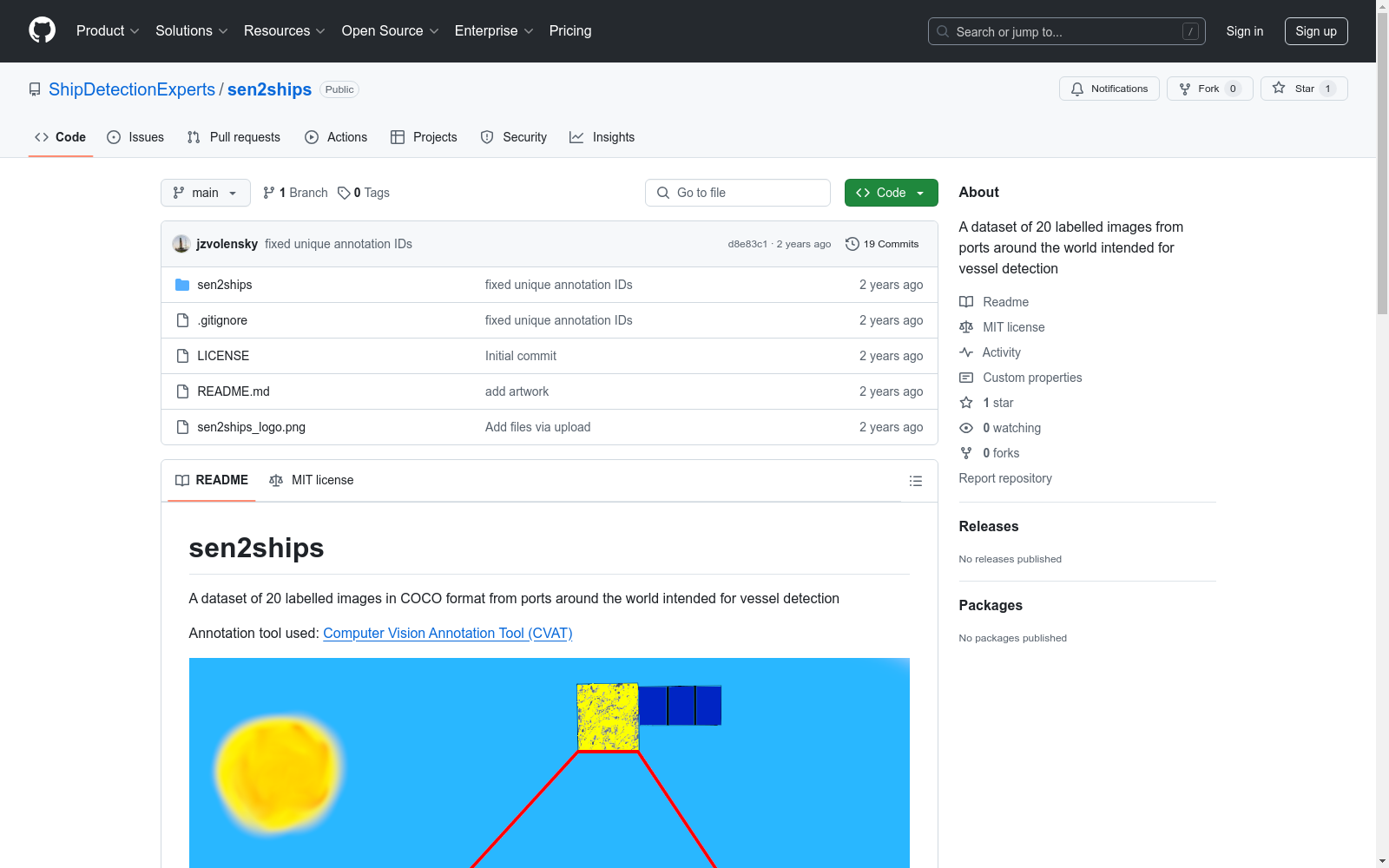Screen dimensions: 1389x868
Task: Open the Pull requests tab
Action: pyautogui.click(x=234, y=137)
